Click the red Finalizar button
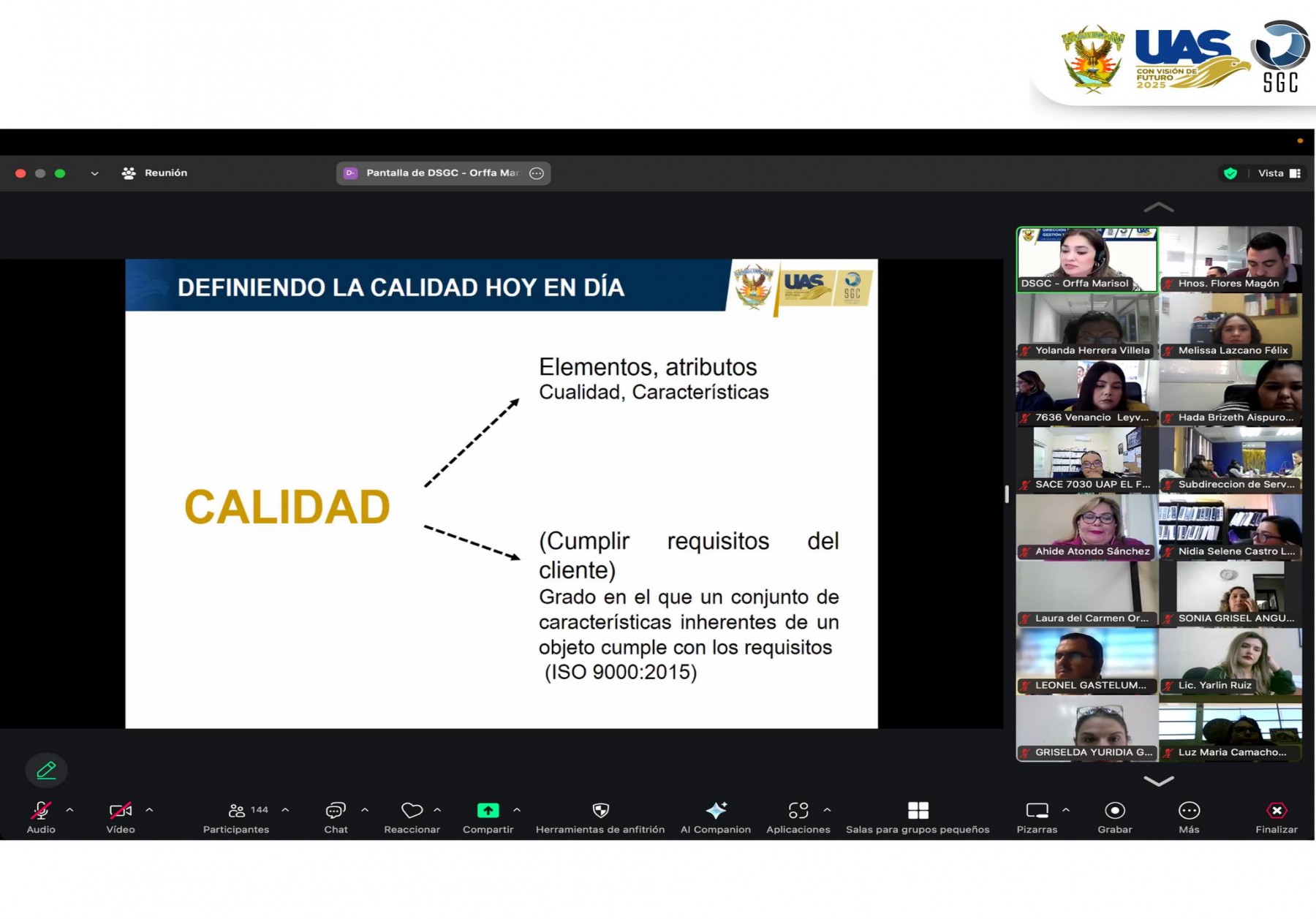Viewport: 1316px width, 919px height. 1276,811
